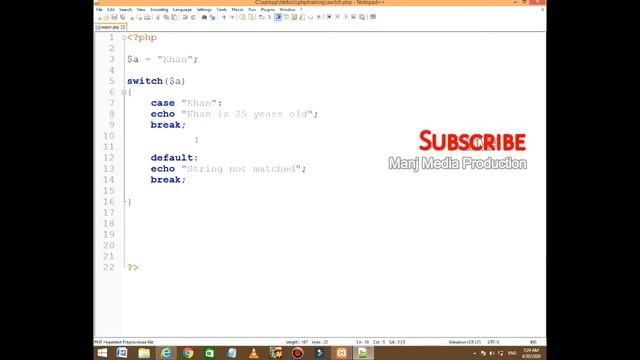Click the PHP Hypertext Preprocessor file status text
This screenshot has height=360, width=640.
(124, 342)
